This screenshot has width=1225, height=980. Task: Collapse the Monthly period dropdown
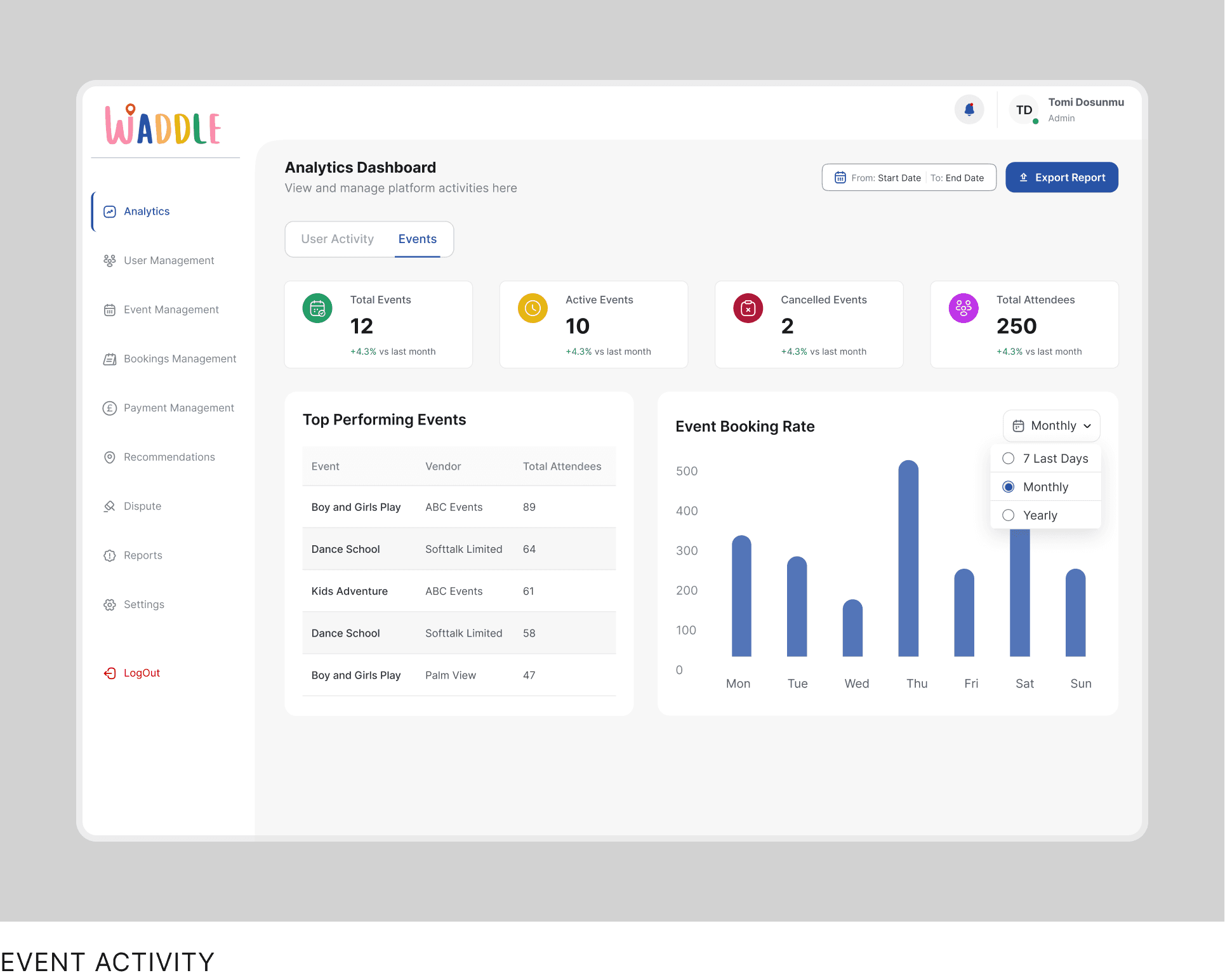coord(1051,426)
